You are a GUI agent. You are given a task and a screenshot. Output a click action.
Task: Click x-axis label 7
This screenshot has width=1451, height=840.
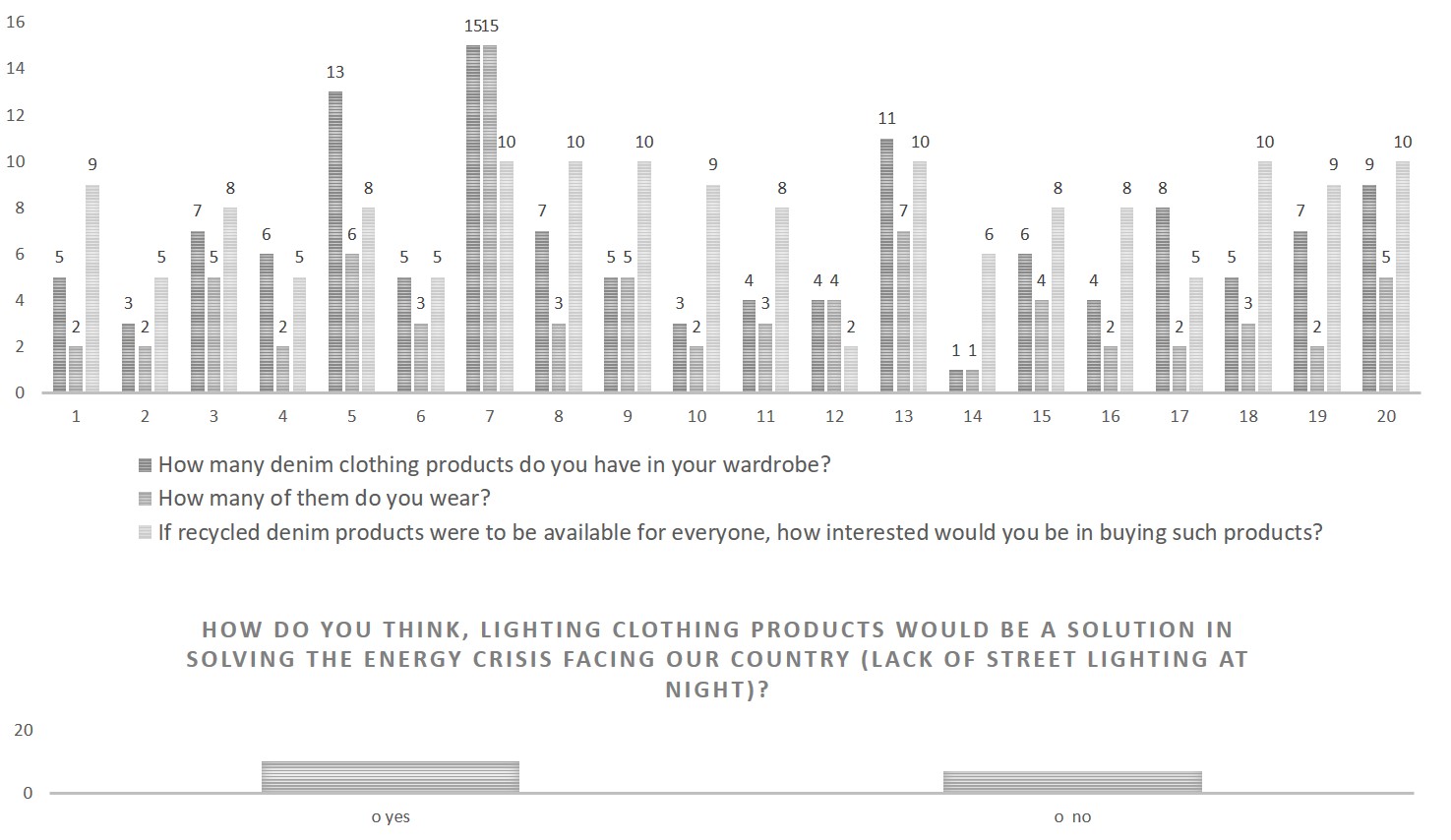pyautogui.click(x=490, y=416)
